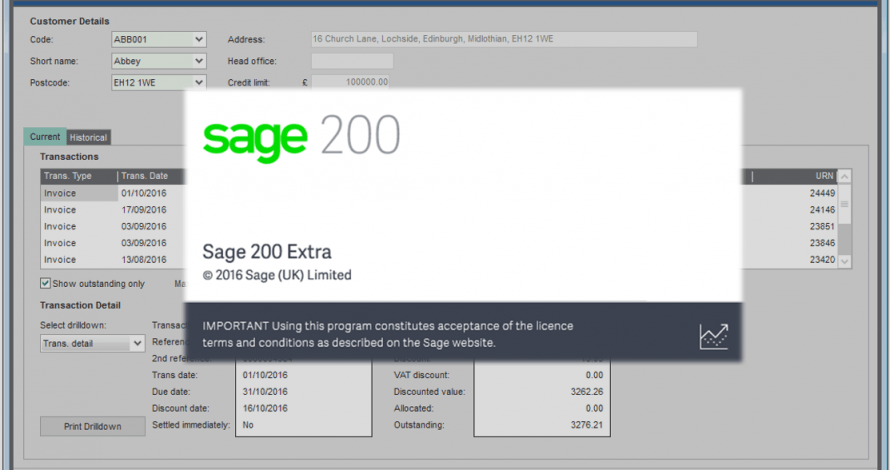The height and width of the screenshot is (470, 890).
Task: Click the 2016 Sage (UK) Limited copyright text
Action: (277, 275)
